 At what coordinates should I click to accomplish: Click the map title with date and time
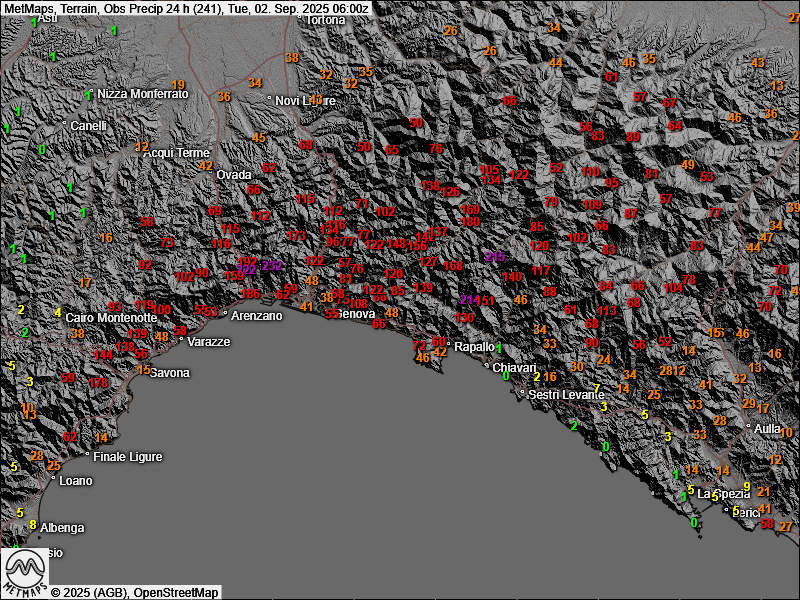[186, 8]
